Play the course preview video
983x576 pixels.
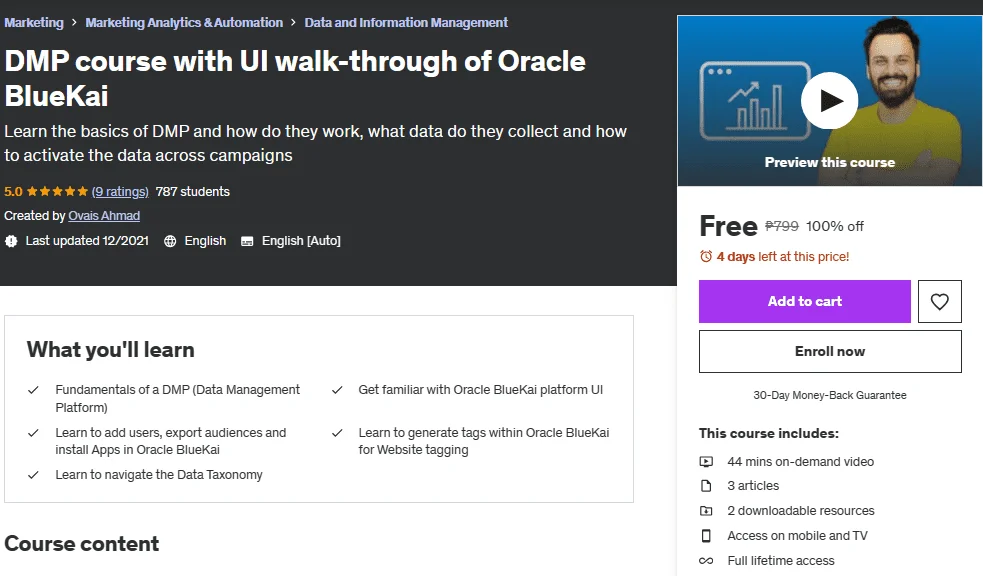click(829, 101)
